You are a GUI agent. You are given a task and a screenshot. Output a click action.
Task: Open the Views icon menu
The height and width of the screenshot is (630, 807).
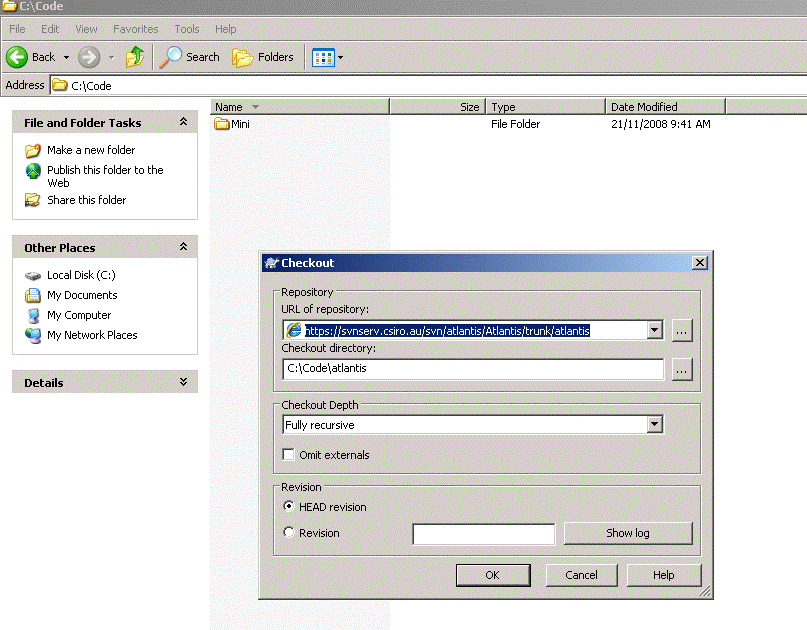click(327, 57)
